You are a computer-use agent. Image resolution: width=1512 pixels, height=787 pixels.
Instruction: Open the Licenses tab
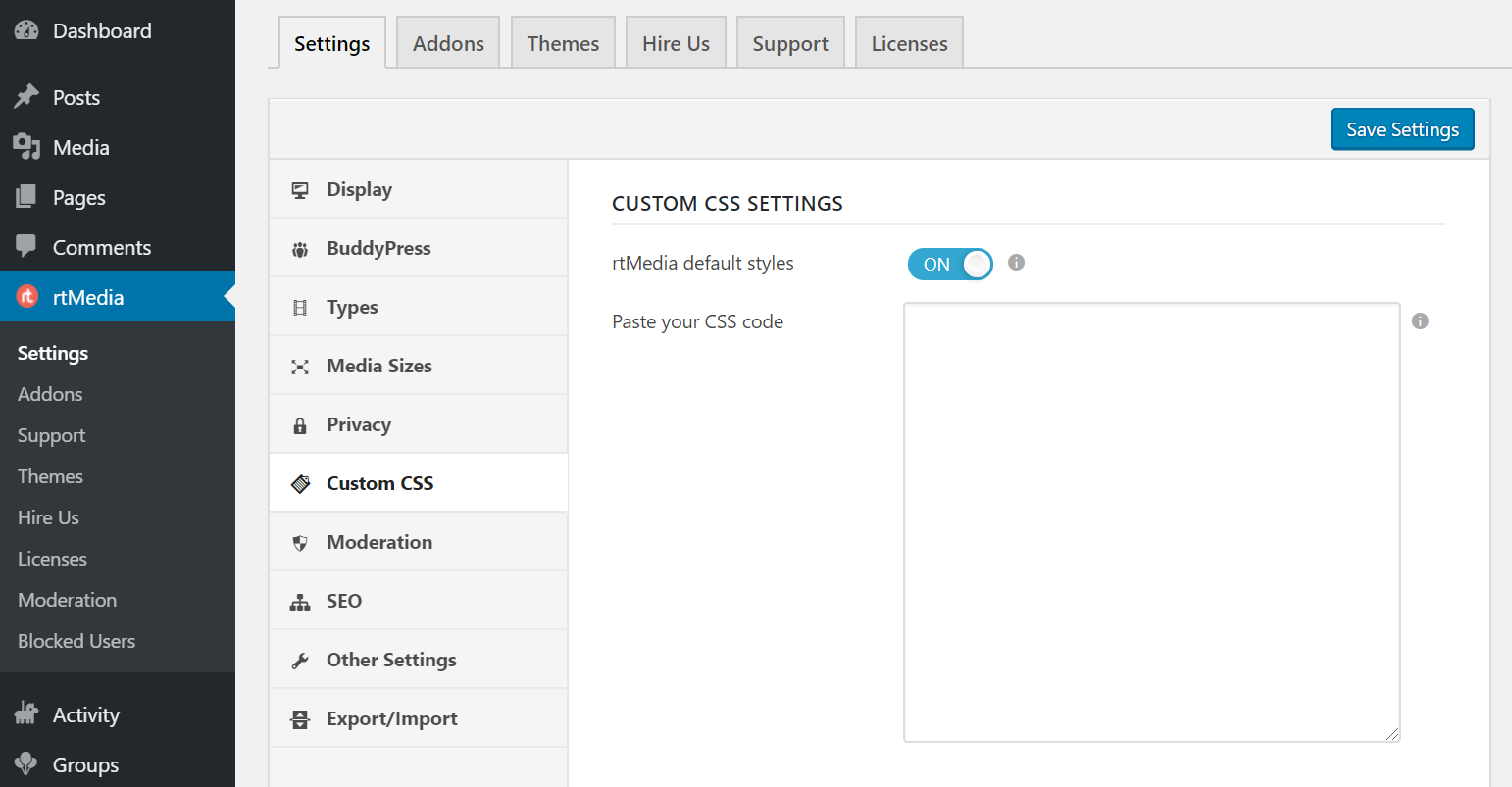click(909, 42)
